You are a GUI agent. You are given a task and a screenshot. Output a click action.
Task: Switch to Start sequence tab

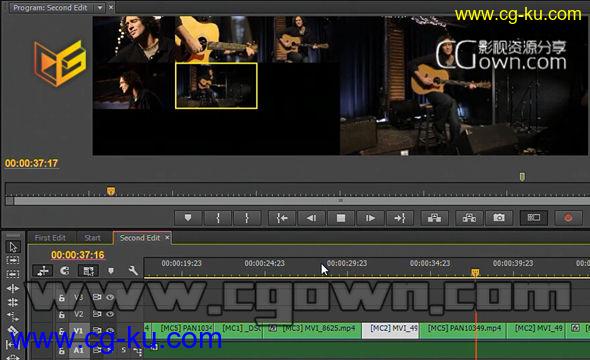[x=93, y=238]
